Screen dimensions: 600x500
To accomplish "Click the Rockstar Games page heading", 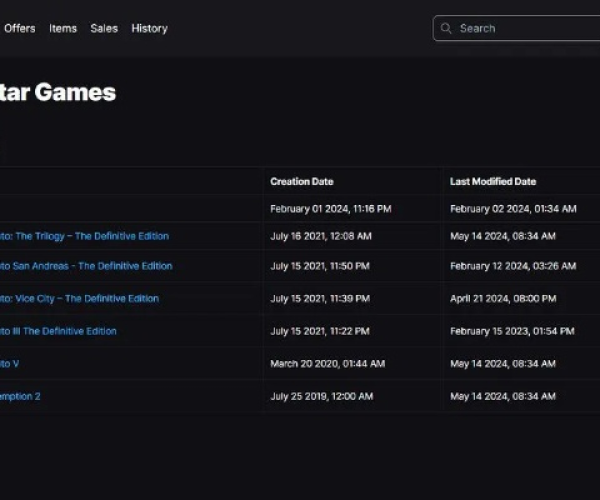I will coord(58,93).
